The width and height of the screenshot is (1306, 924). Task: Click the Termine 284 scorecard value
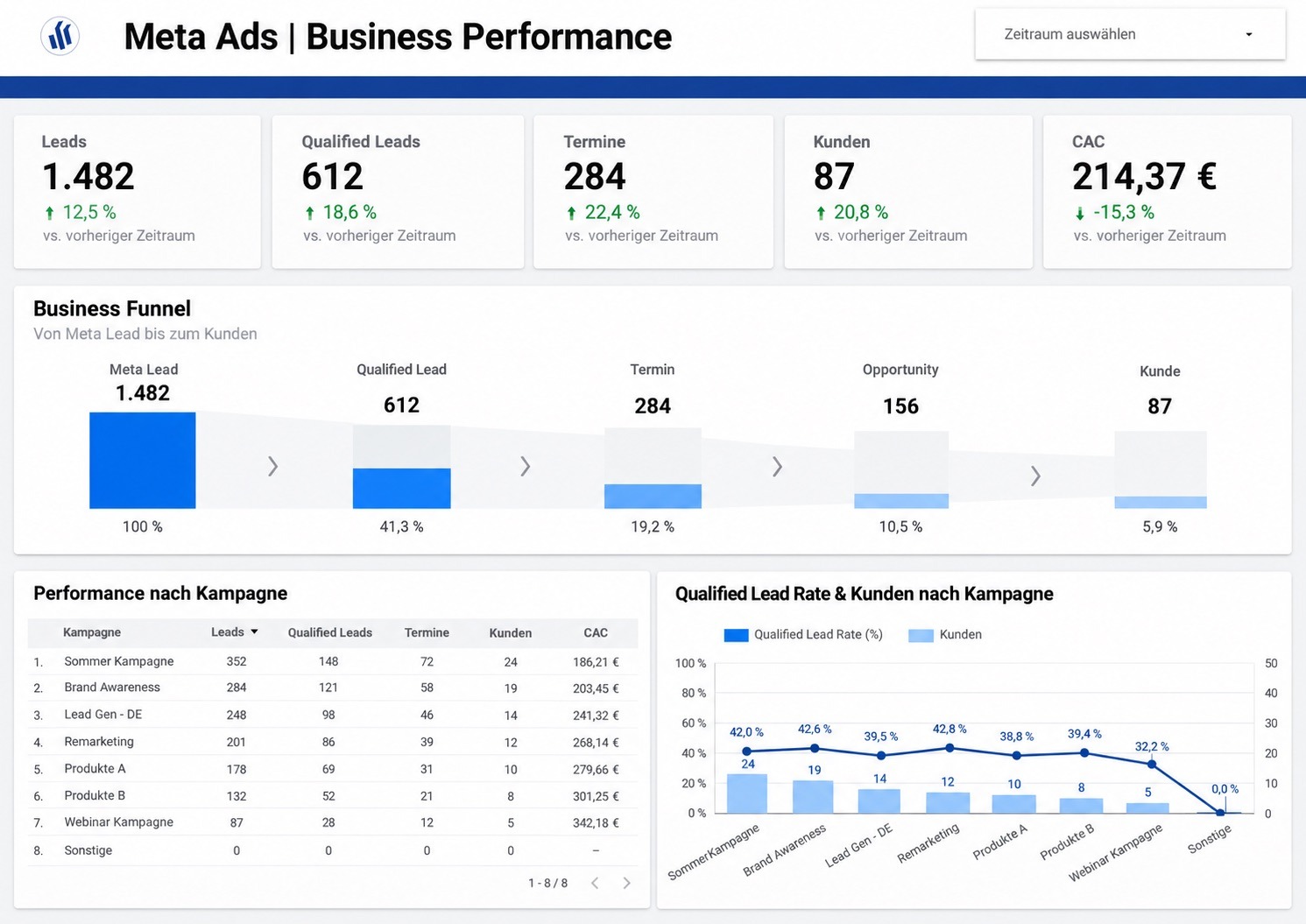(595, 177)
